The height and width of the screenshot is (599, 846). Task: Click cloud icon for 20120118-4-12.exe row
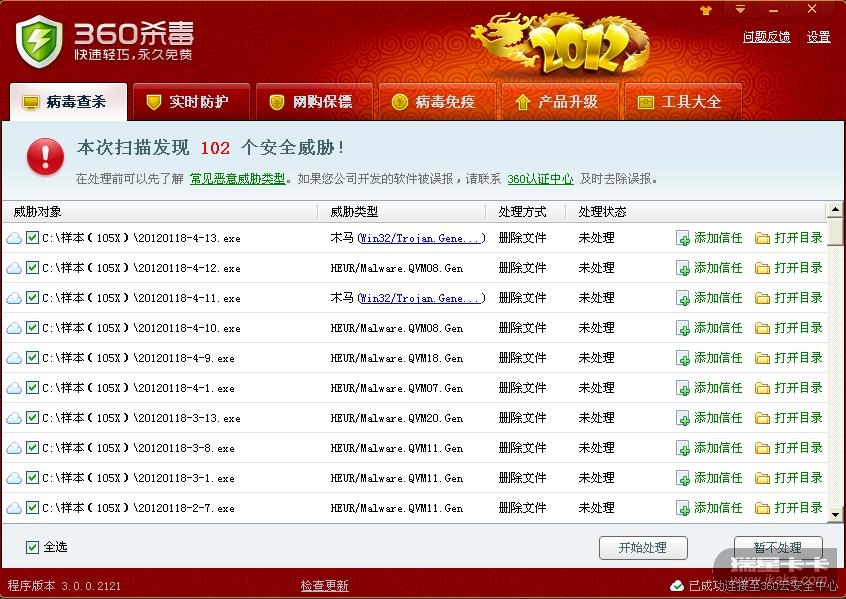click(14, 268)
